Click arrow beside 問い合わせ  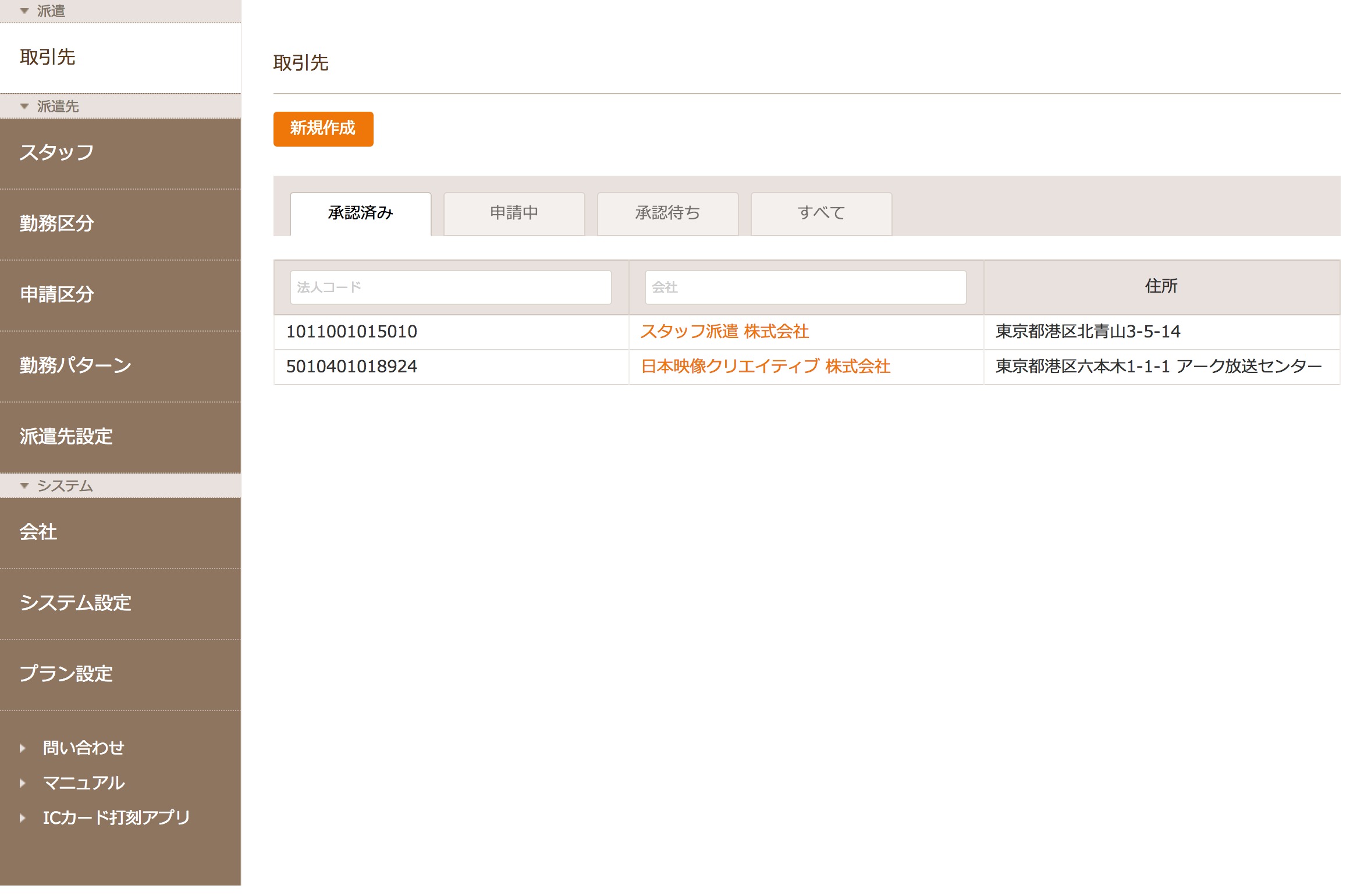point(23,748)
